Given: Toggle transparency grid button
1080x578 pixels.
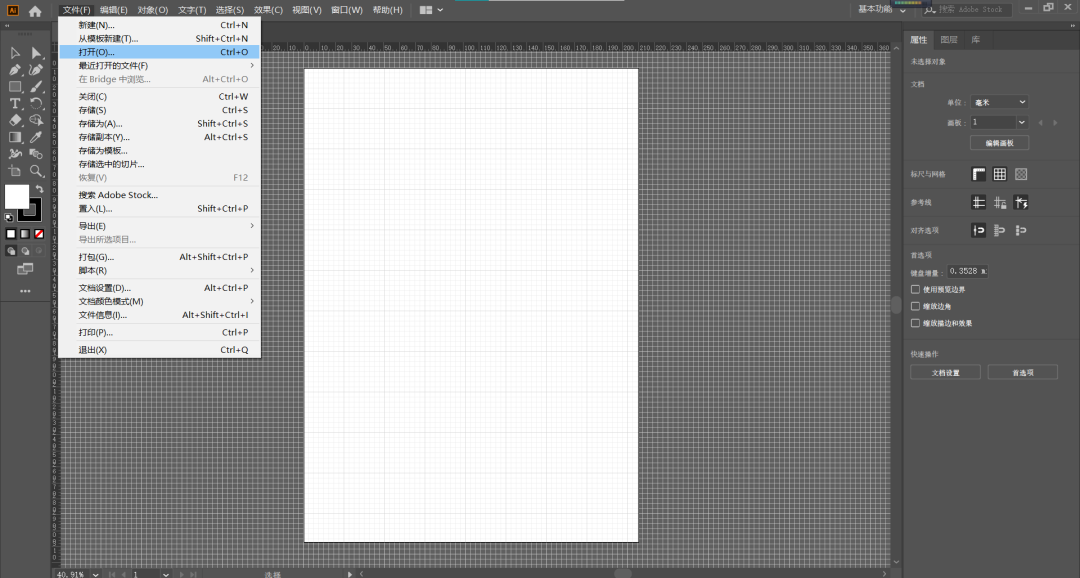Looking at the screenshot, I should 1021,174.
